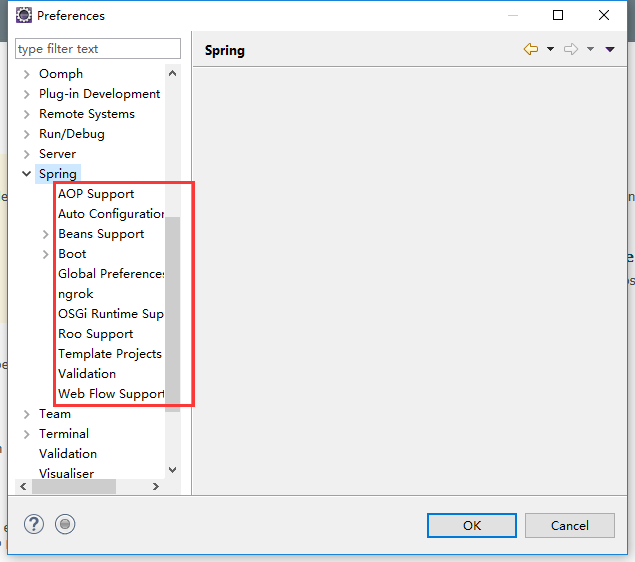This screenshot has height=562, width=635.
Task: Expand the Remote Systems node
Action: (27, 114)
